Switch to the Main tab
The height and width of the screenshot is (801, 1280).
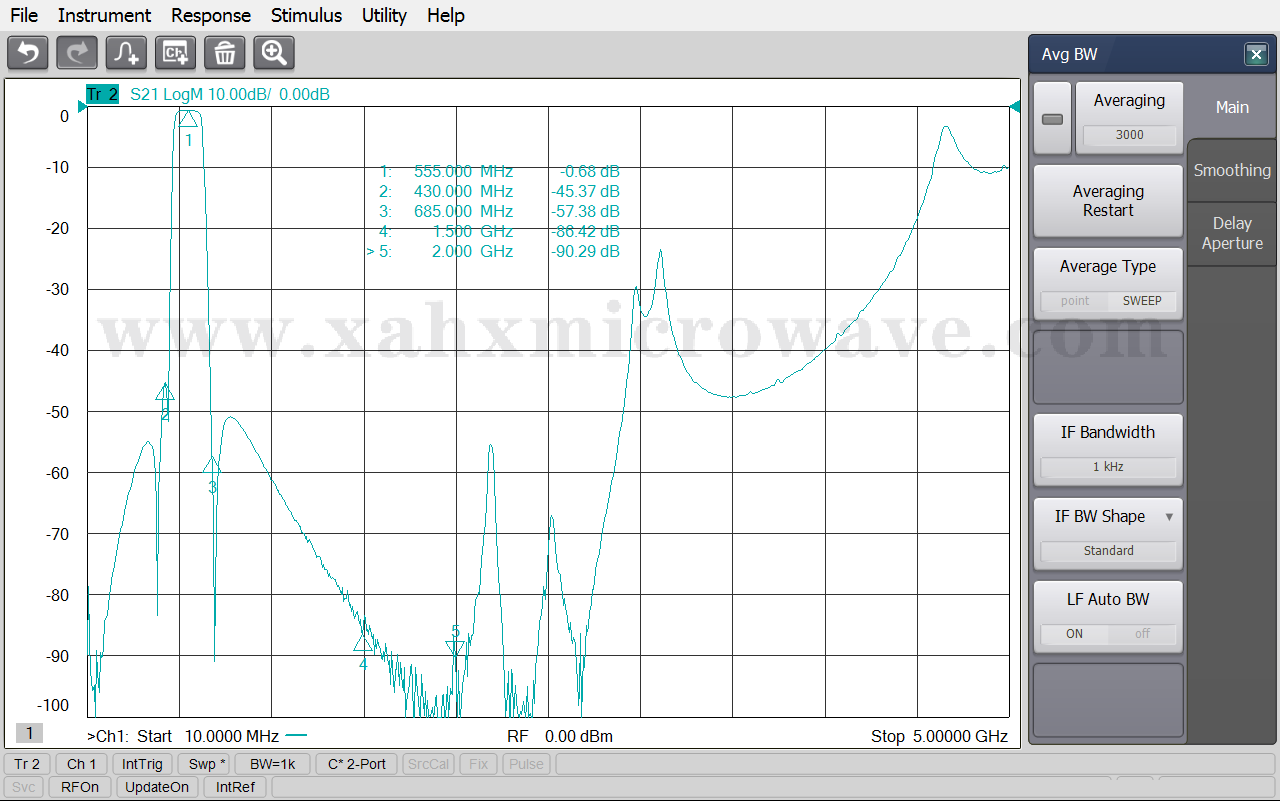(1232, 107)
